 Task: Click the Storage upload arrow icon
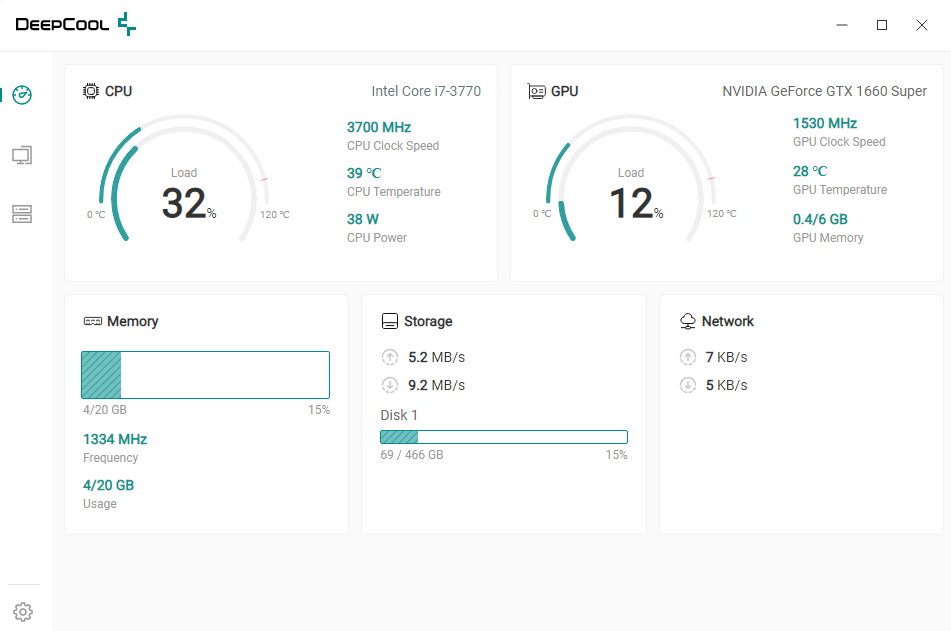pyautogui.click(x=390, y=357)
